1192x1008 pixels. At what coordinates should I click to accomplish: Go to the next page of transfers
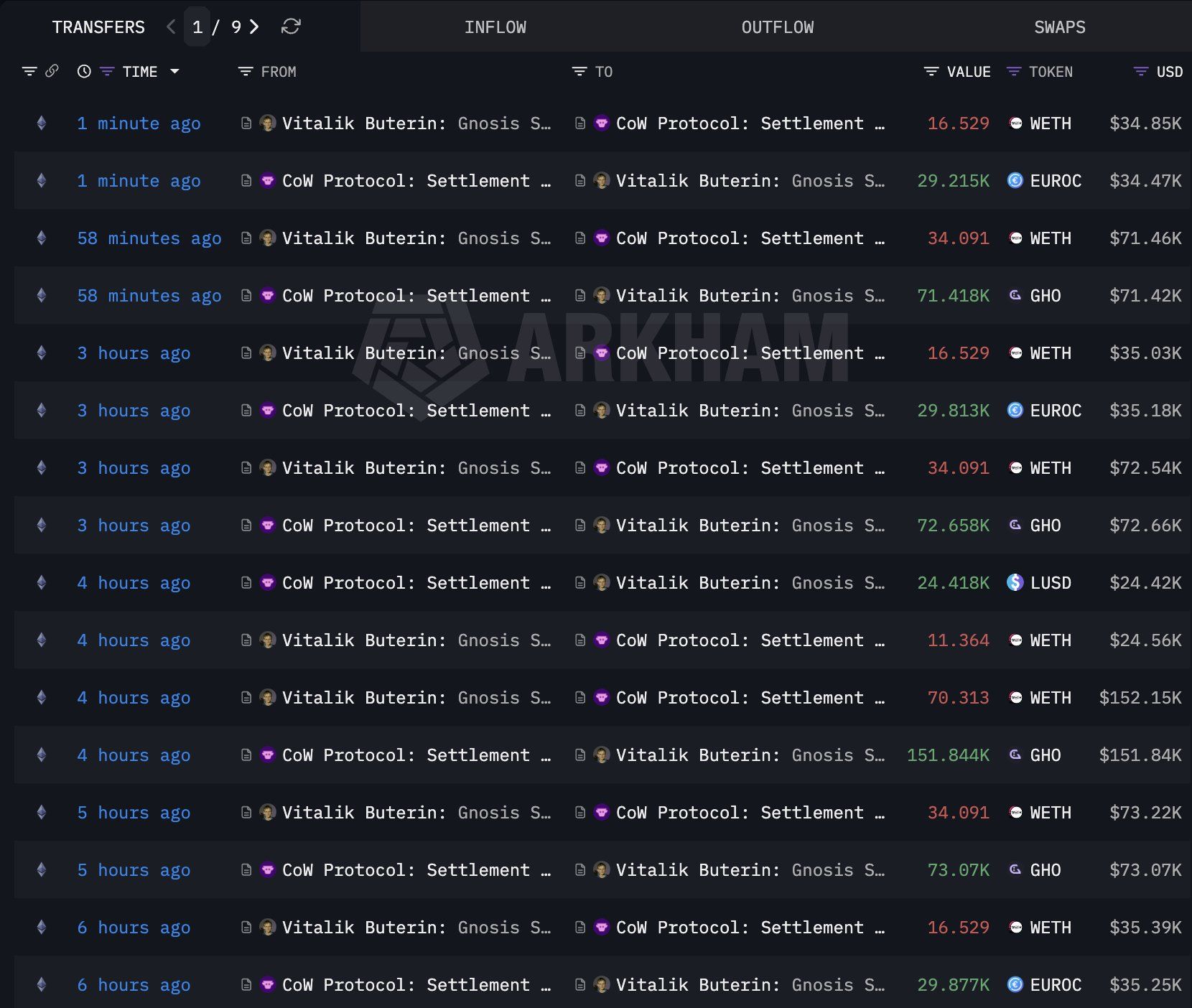tap(253, 27)
